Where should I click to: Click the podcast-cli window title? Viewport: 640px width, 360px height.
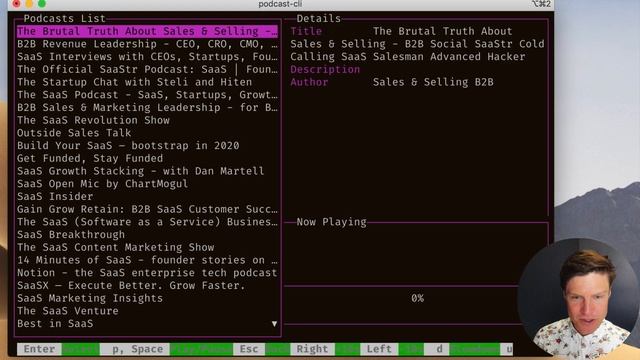[280, 4]
